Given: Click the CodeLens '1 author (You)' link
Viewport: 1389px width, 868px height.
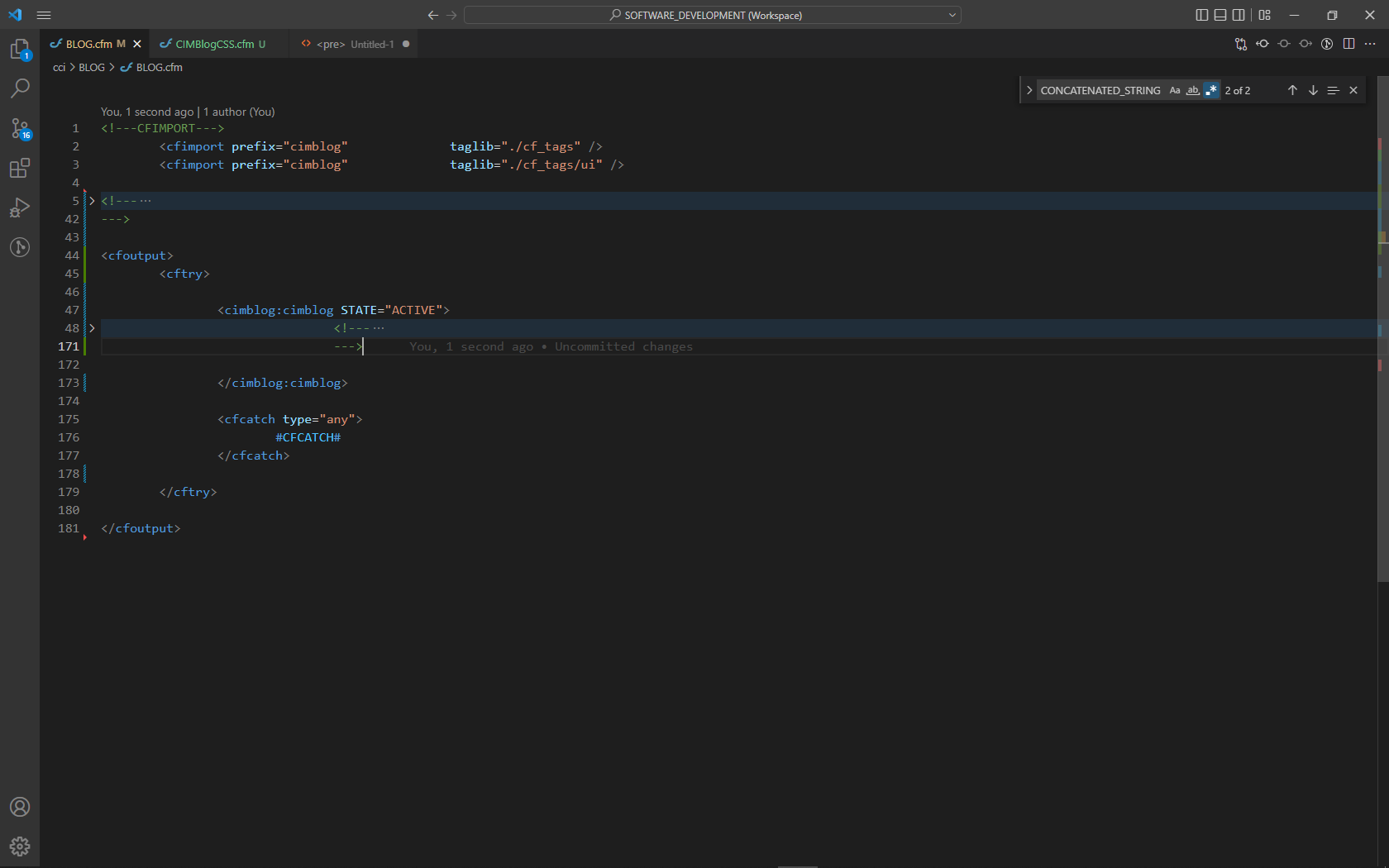Looking at the screenshot, I should (x=239, y=112).
